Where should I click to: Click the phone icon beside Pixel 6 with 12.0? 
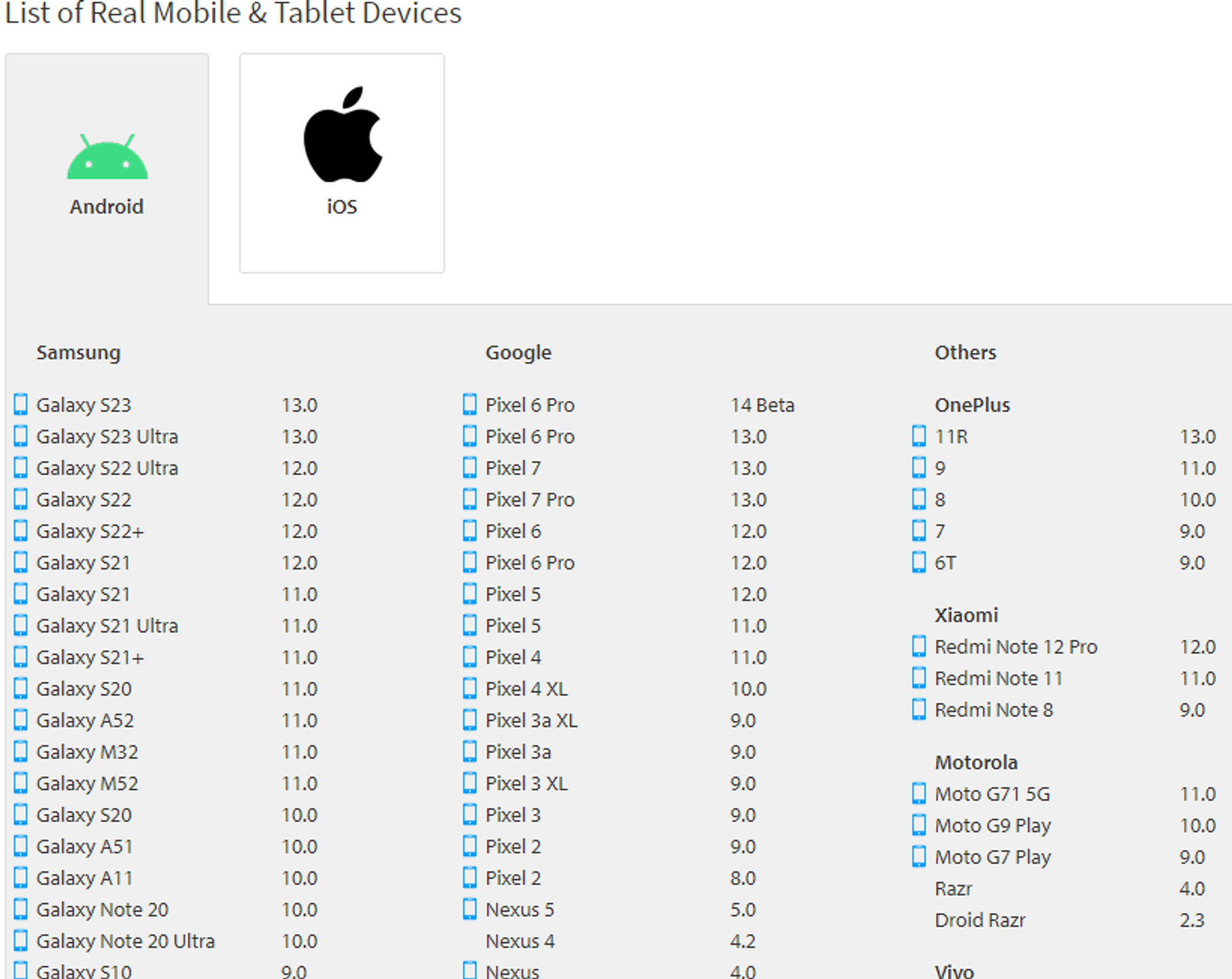[x=469, y=531]
